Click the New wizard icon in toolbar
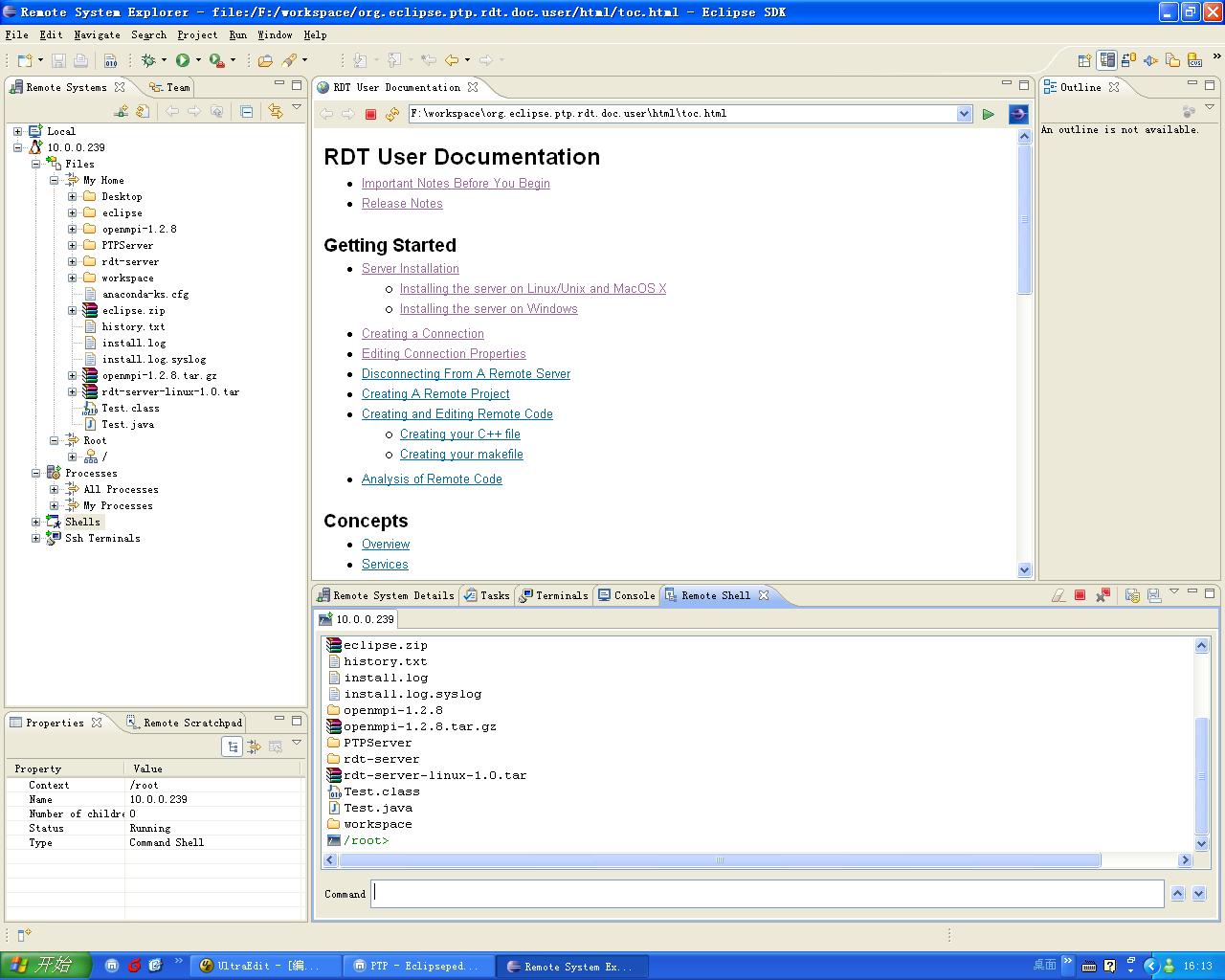The image size is (1225, 980). click(26, 60)
